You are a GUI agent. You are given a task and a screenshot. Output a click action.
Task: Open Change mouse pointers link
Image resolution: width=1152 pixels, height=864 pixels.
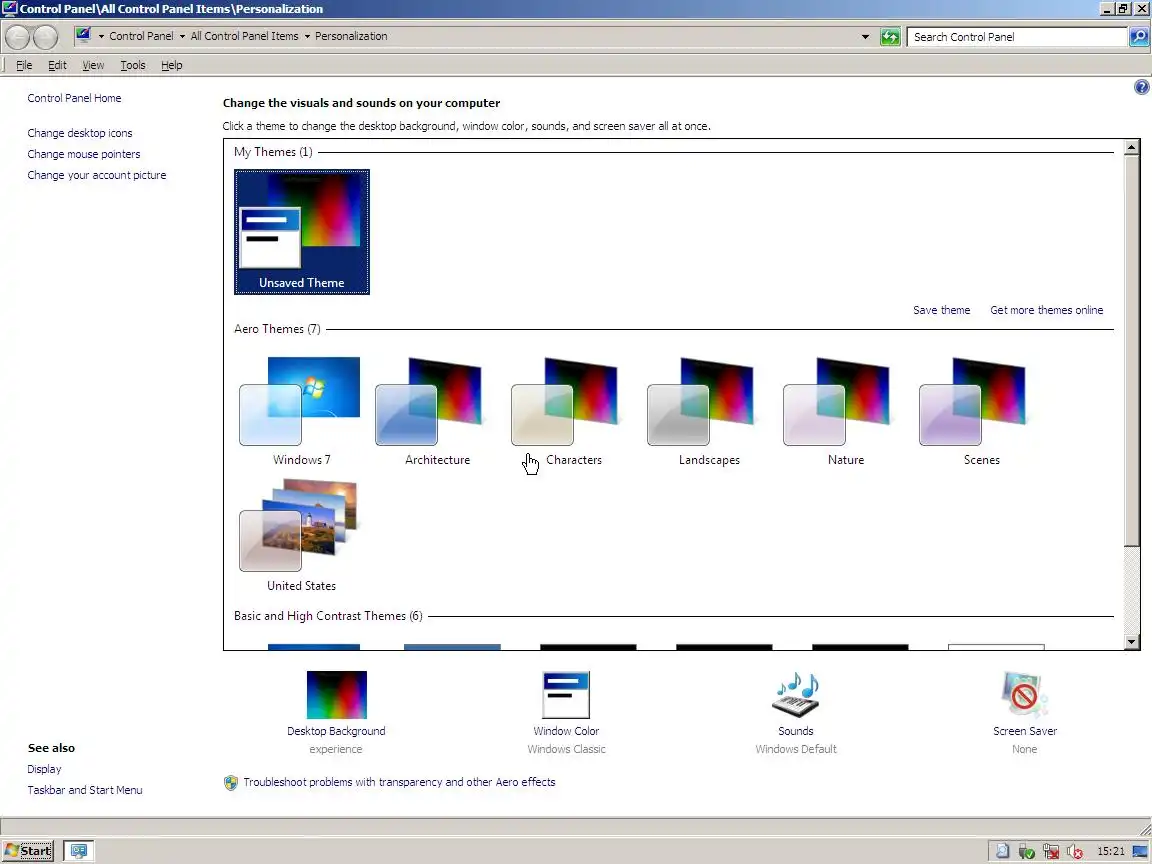[x=84, y=154]
